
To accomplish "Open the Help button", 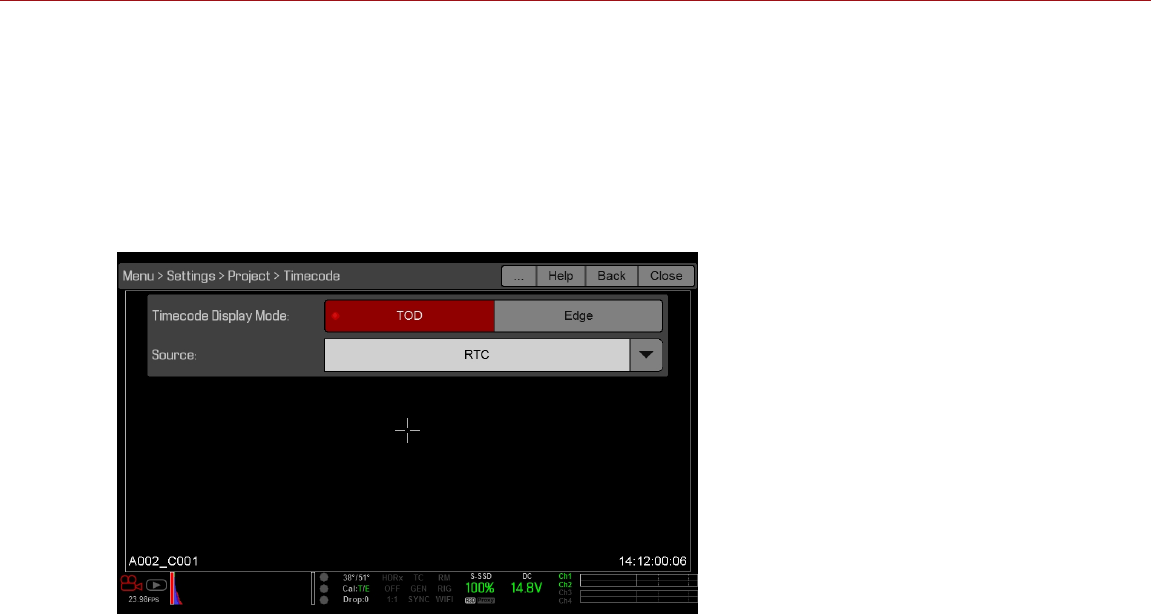I will [561, 276].
